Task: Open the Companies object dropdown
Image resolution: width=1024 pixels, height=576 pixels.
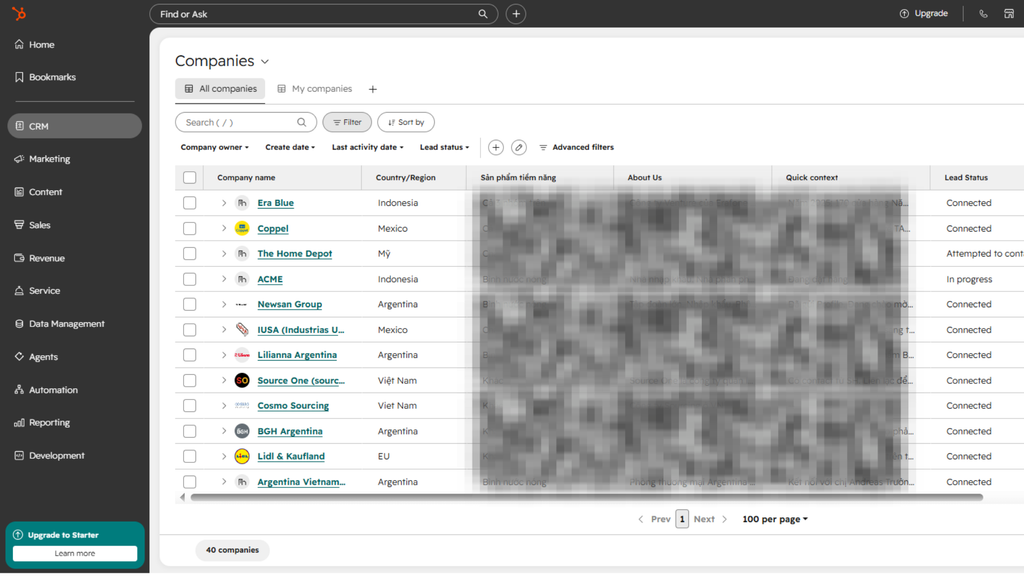Action: tap(222, 61)
